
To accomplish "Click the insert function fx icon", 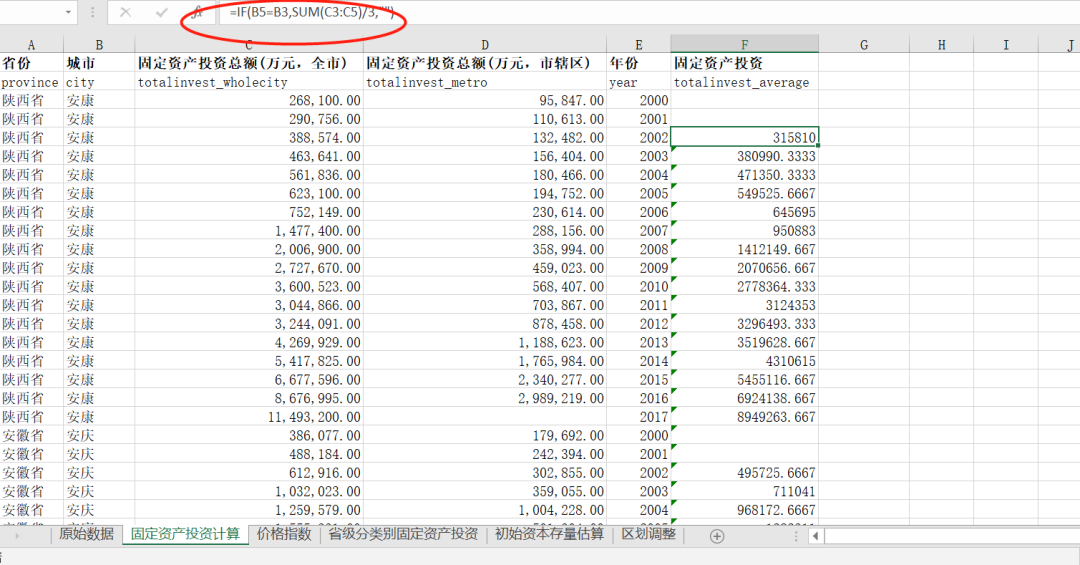I will point(197,12).
